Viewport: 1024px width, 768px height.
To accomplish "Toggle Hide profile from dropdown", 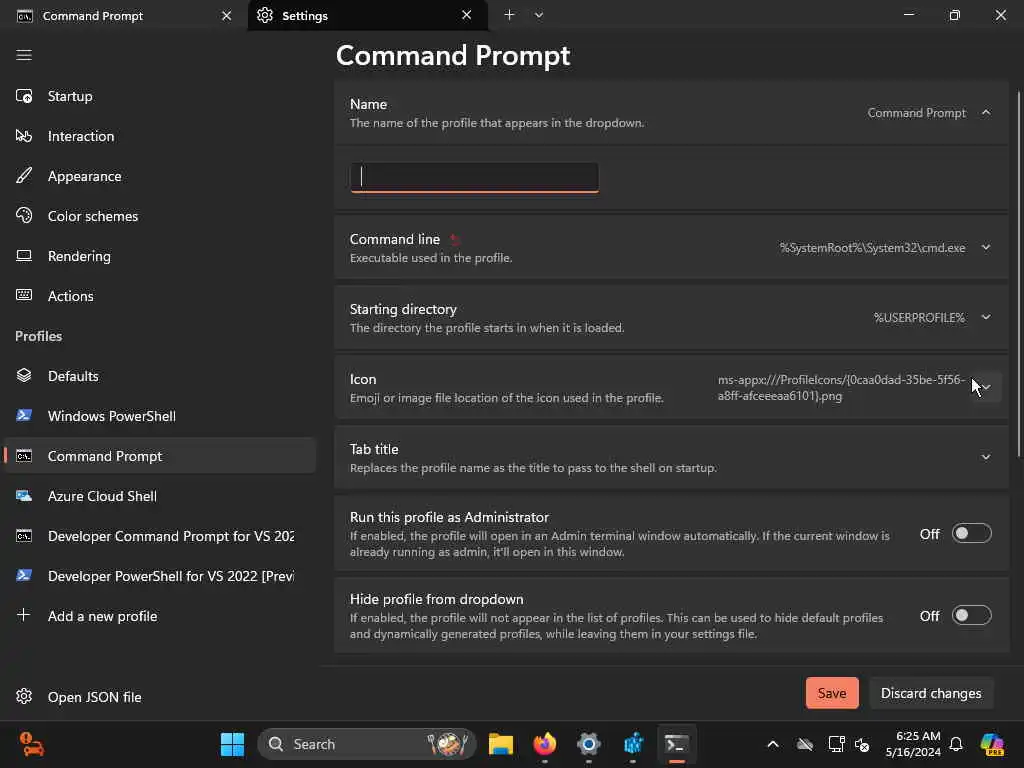I will [x=971, y=615].
